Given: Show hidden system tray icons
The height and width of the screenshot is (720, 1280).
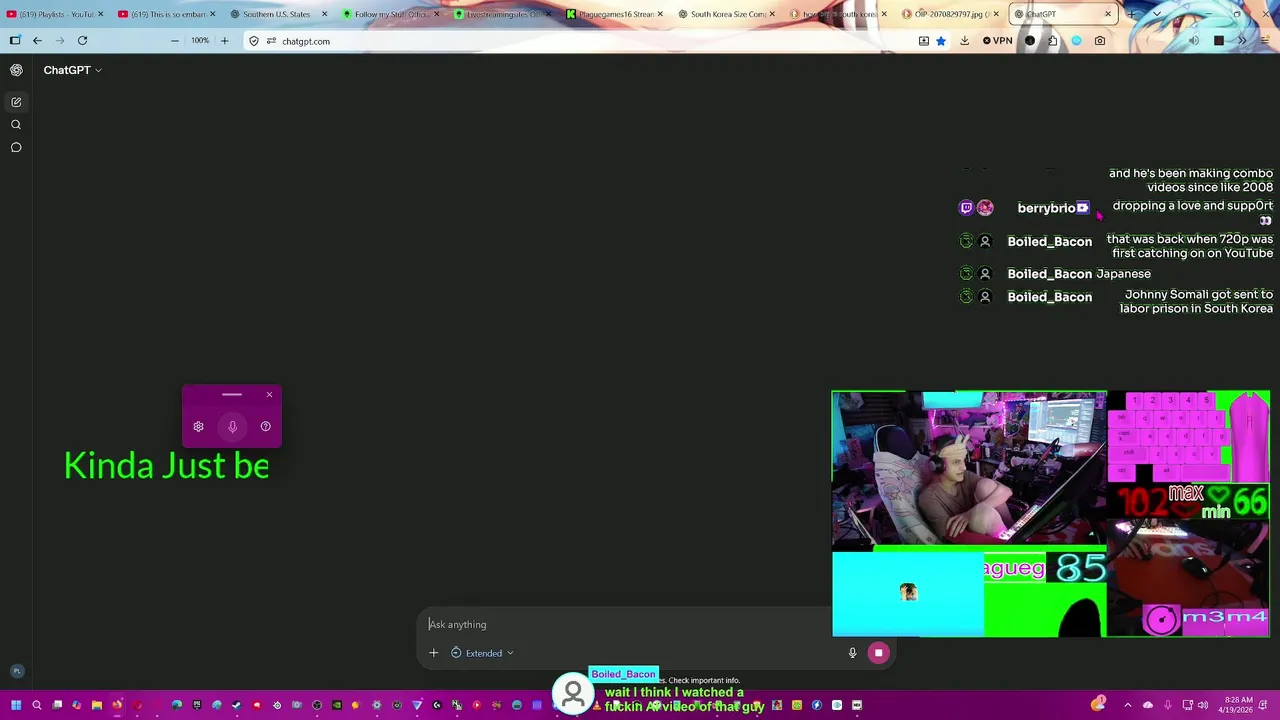Looking at the screenshot, I should pos(1127,705).
